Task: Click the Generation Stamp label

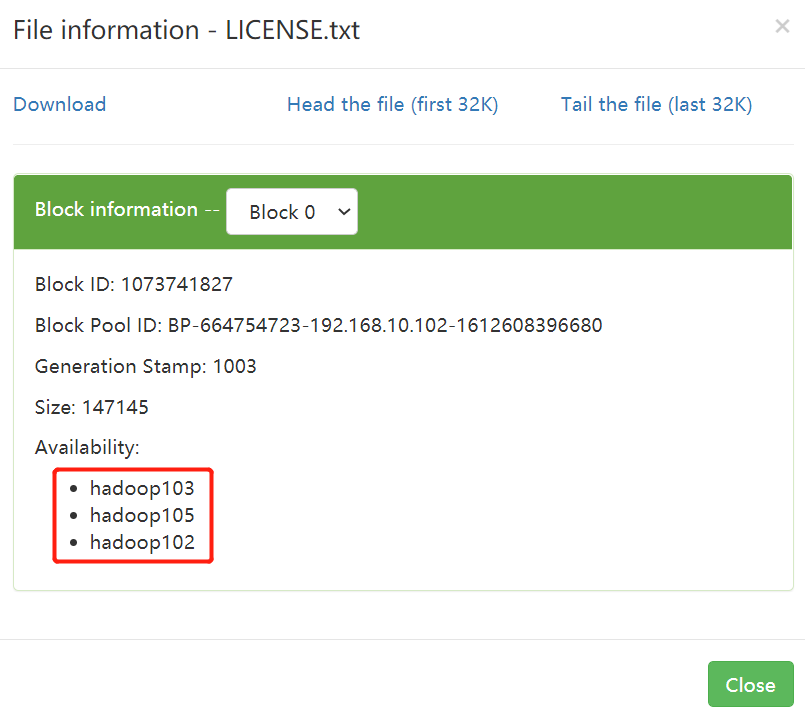Action: tap(120, 366)
